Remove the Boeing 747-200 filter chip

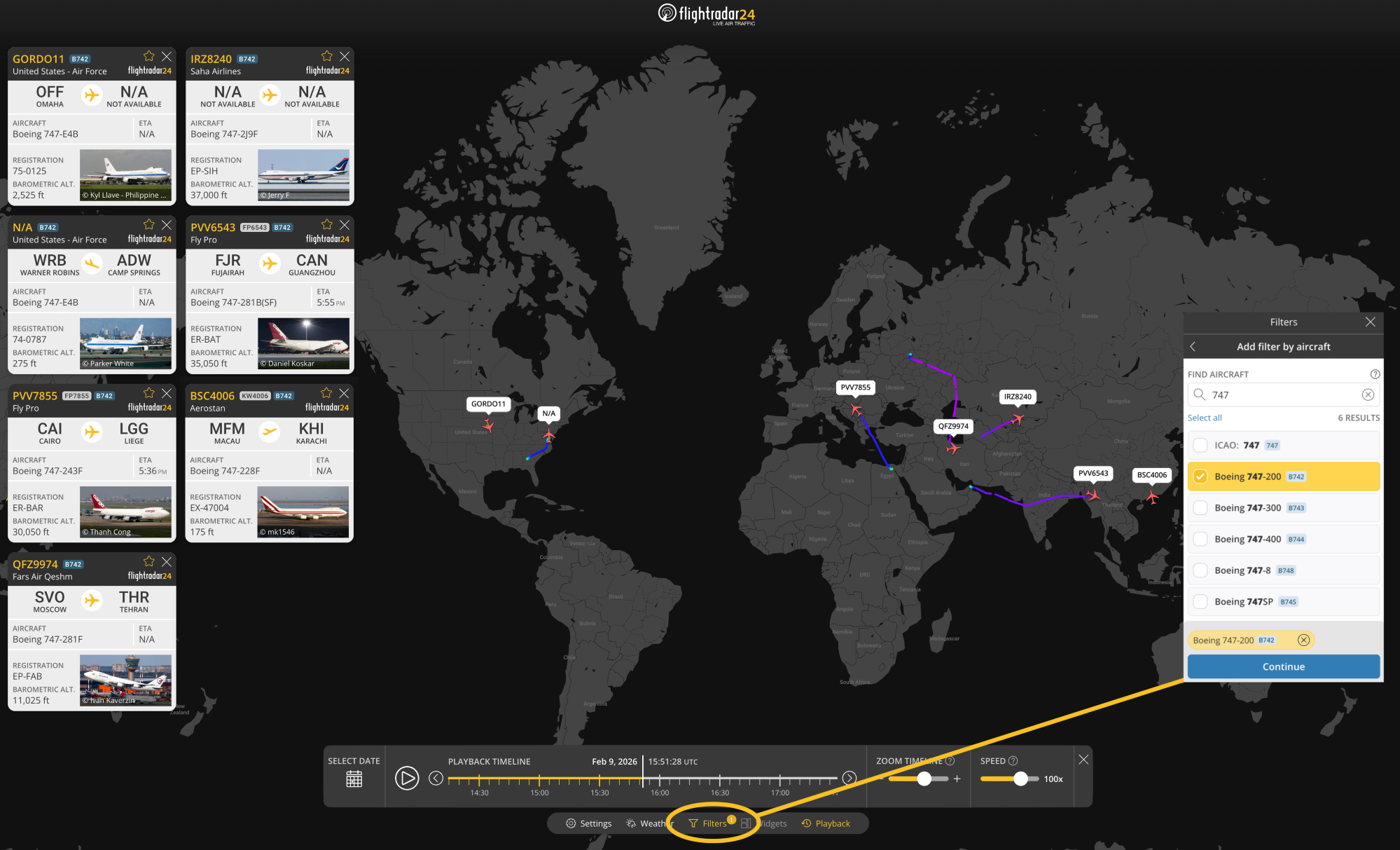(1303, 640)
